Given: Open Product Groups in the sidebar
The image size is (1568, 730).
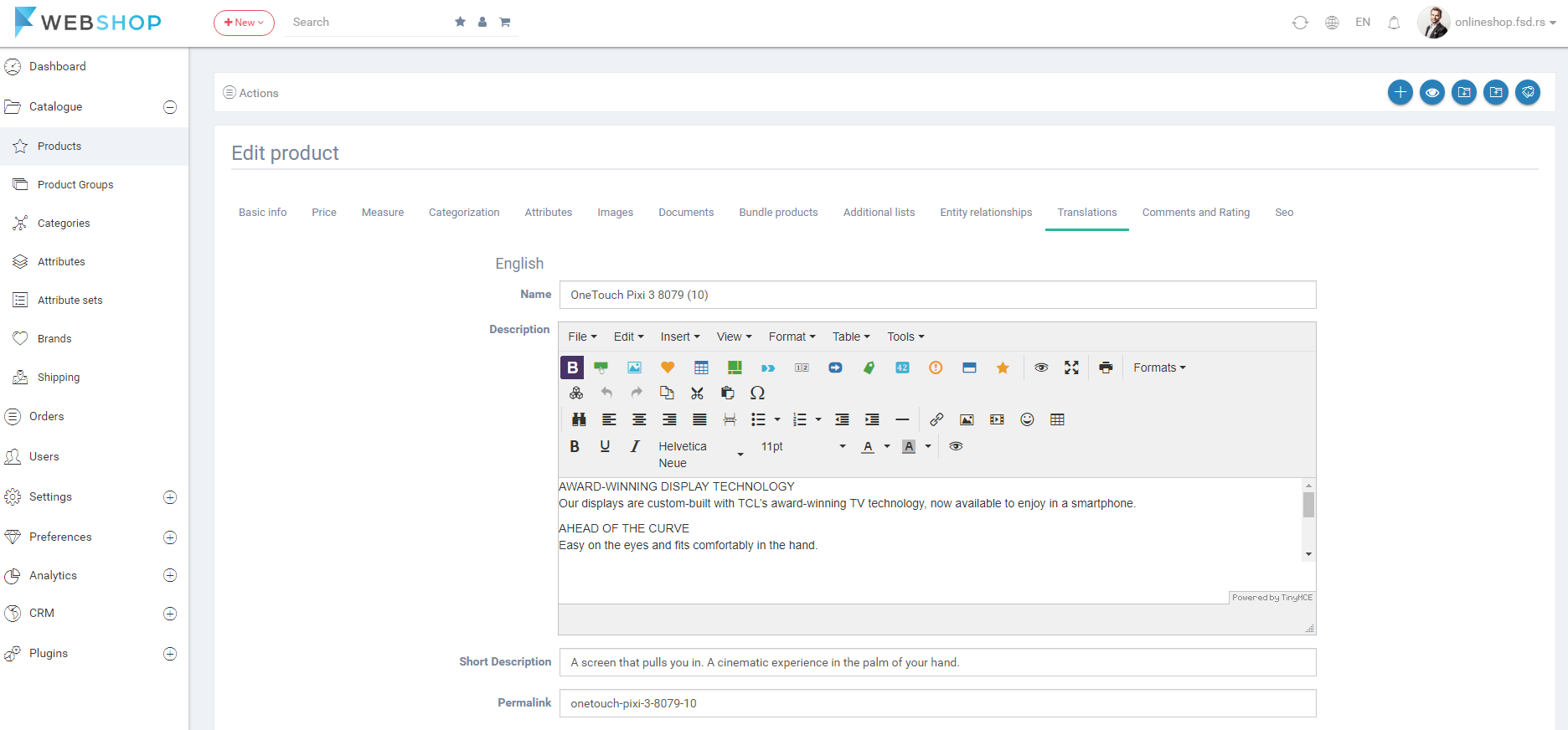Looking at the screenshot, I should [x=75, y=185].
